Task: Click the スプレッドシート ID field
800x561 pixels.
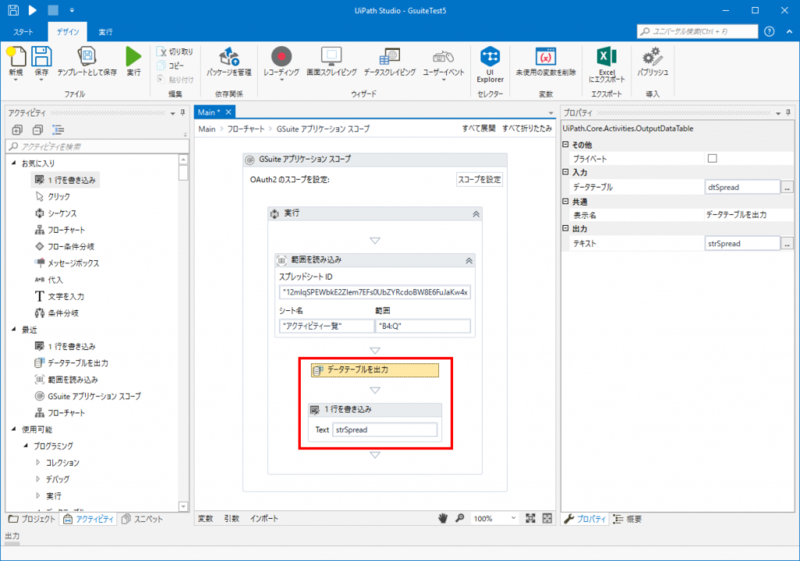Action: [375, 292]
